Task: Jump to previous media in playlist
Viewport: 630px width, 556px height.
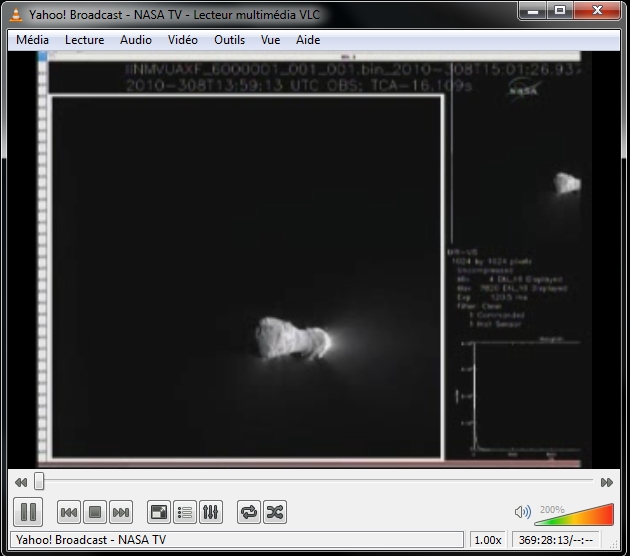Action: pos(69,512)
